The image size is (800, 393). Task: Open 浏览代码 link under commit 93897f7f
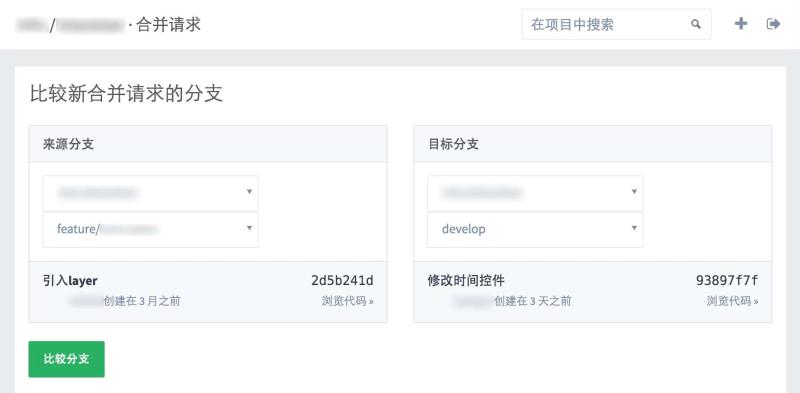click(x=732, y=301)
